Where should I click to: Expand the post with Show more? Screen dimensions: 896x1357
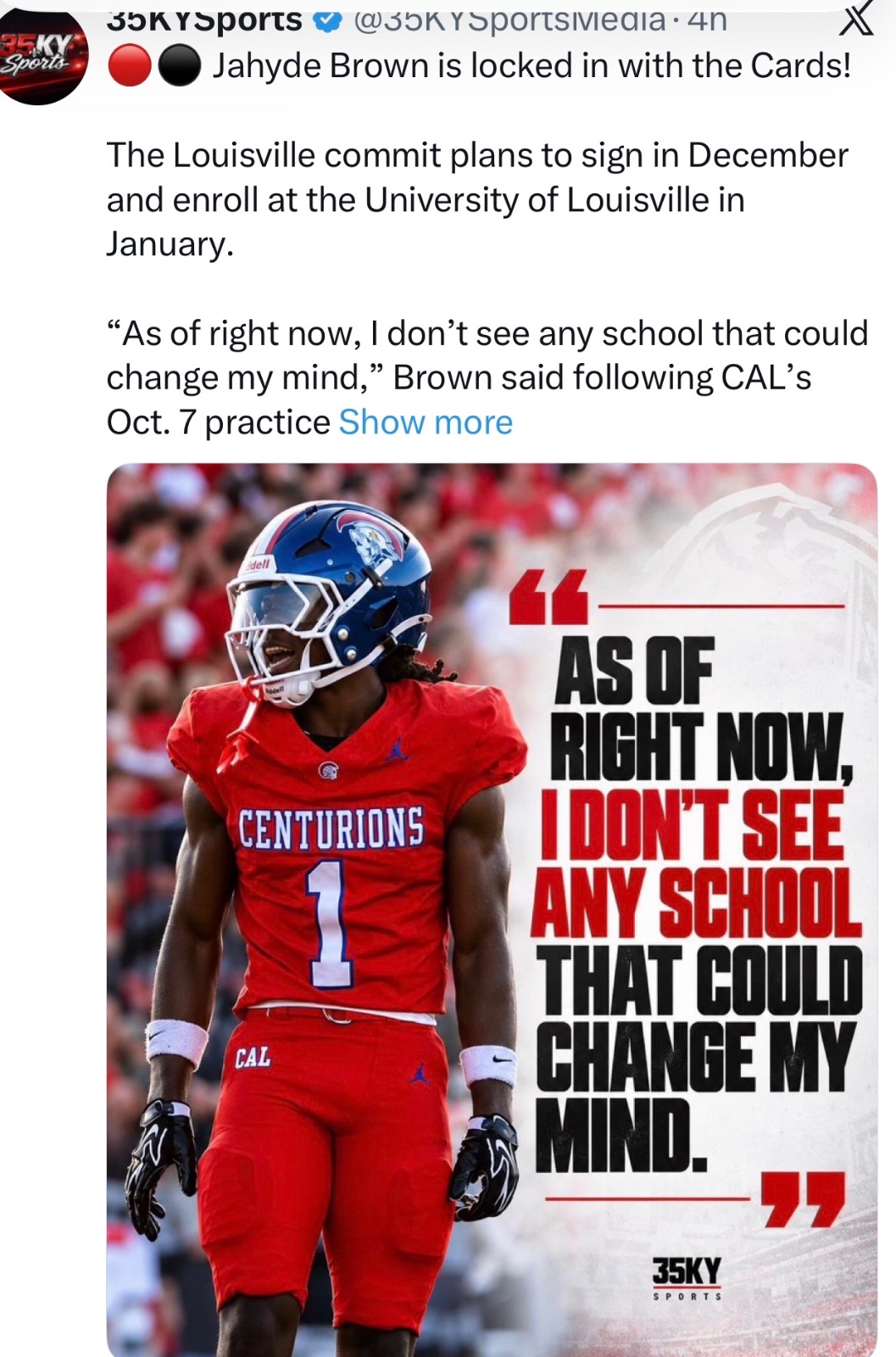point(426,422)
